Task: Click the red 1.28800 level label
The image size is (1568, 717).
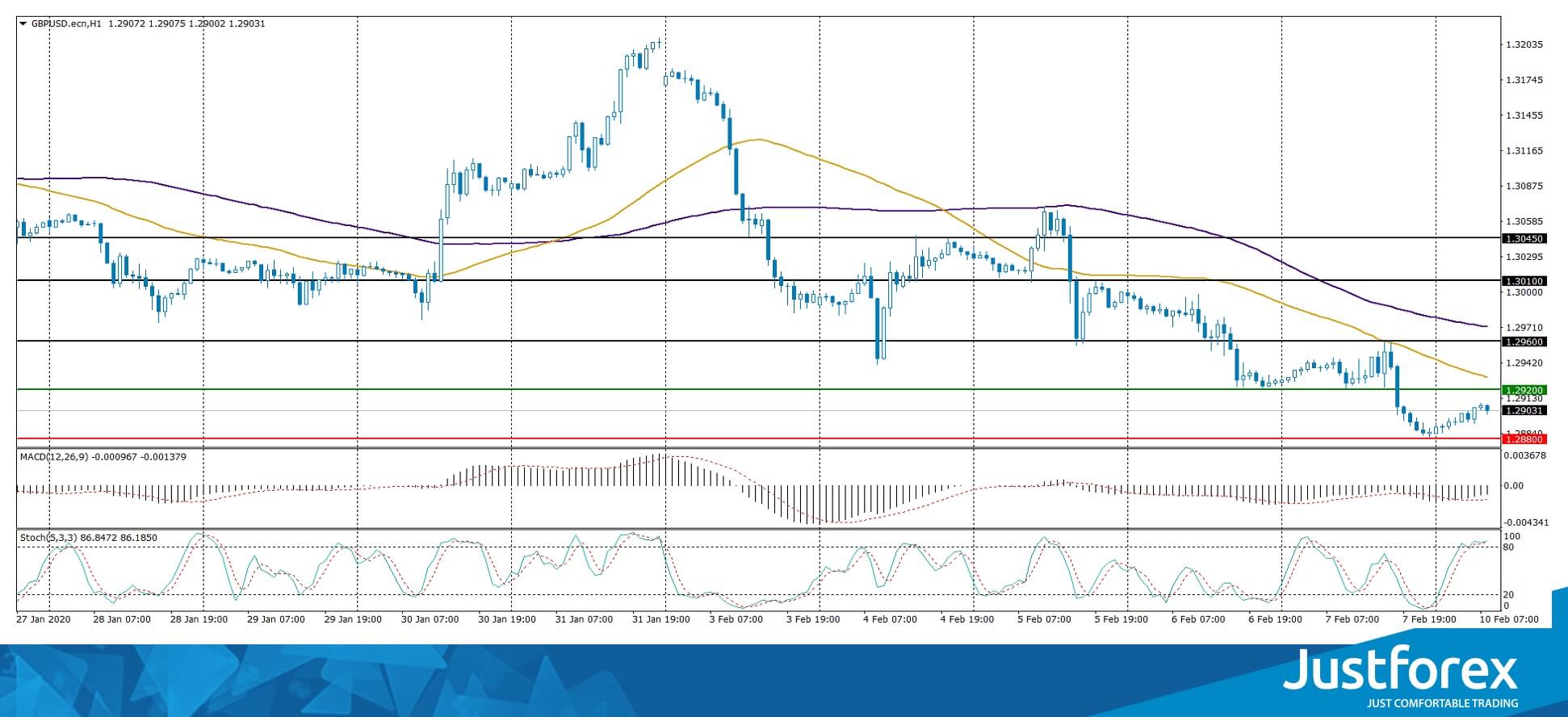Action: coord(1524,439)
